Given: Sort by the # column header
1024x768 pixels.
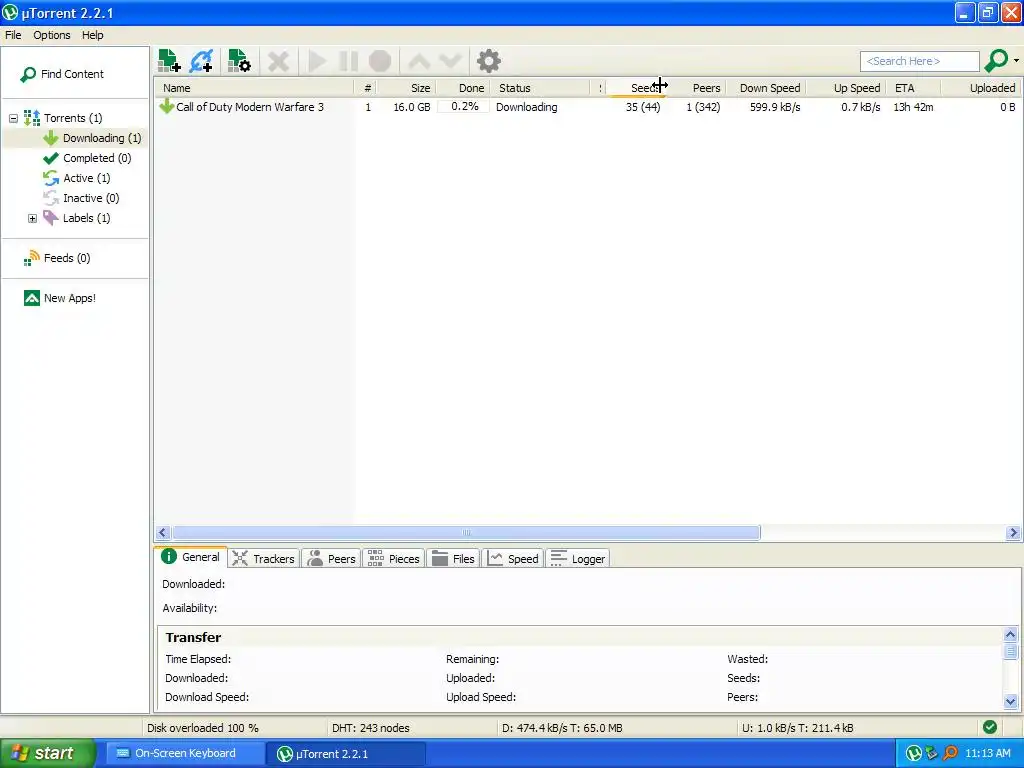Looking at the screenshot, I should [x=367, y=88].
